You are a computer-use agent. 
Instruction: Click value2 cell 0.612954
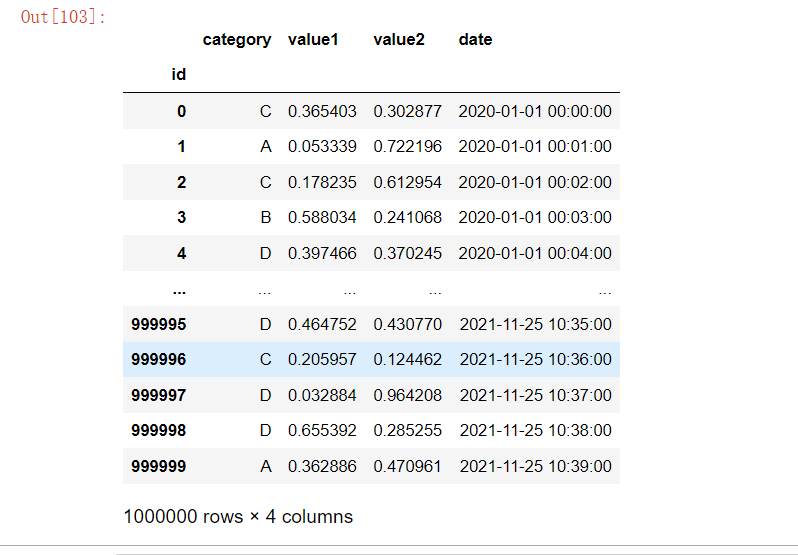point(408,182)
